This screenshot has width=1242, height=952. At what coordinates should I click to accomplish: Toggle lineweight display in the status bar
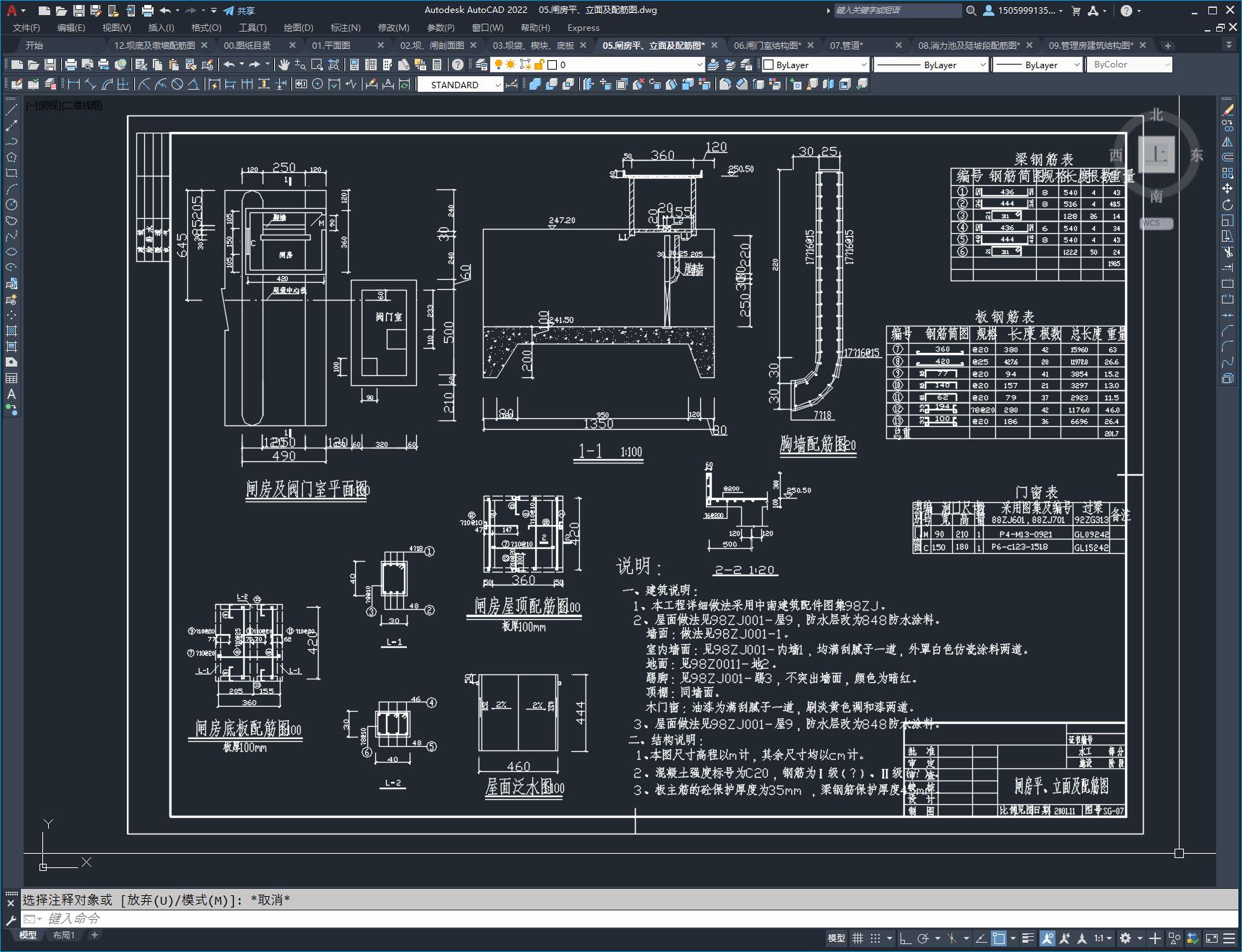1028,938
